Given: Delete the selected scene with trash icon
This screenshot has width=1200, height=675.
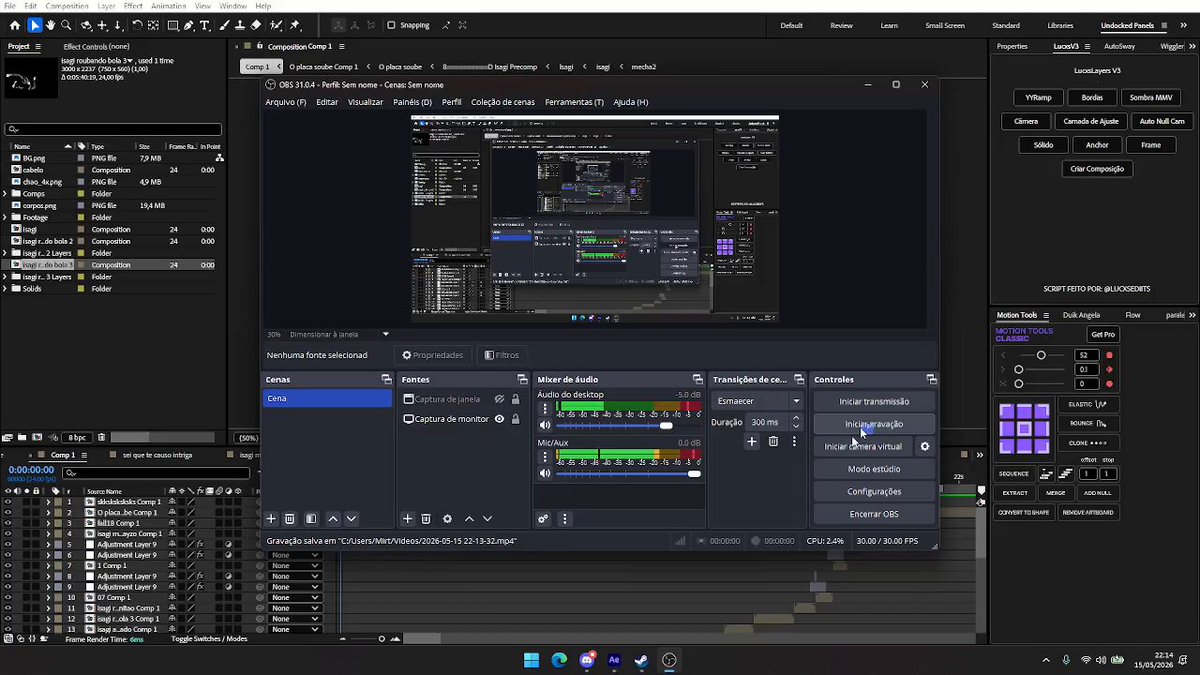Looking at the screenshot, I should point(290,519).
